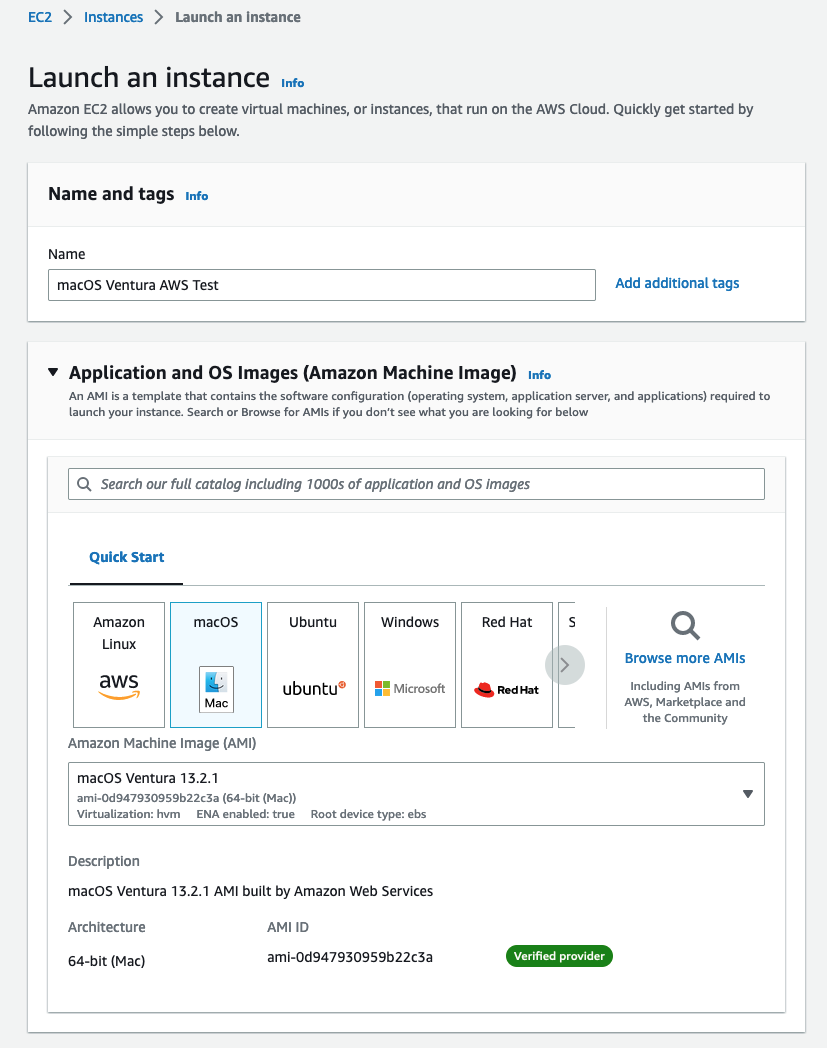Open Info link beside Name and tags

(197, 196)
